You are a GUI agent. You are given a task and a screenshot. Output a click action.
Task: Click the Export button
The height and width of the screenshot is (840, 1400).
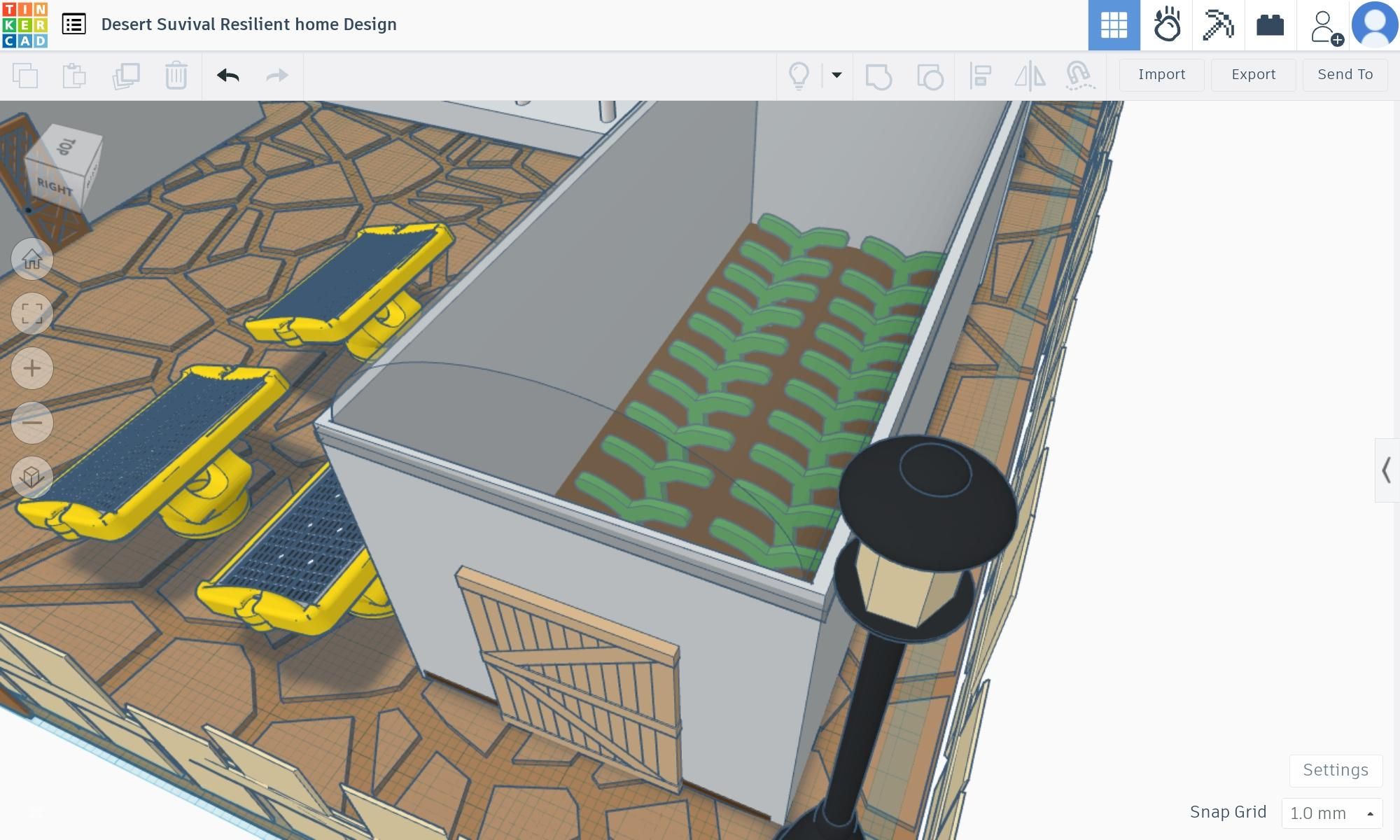click(1253, 75)
